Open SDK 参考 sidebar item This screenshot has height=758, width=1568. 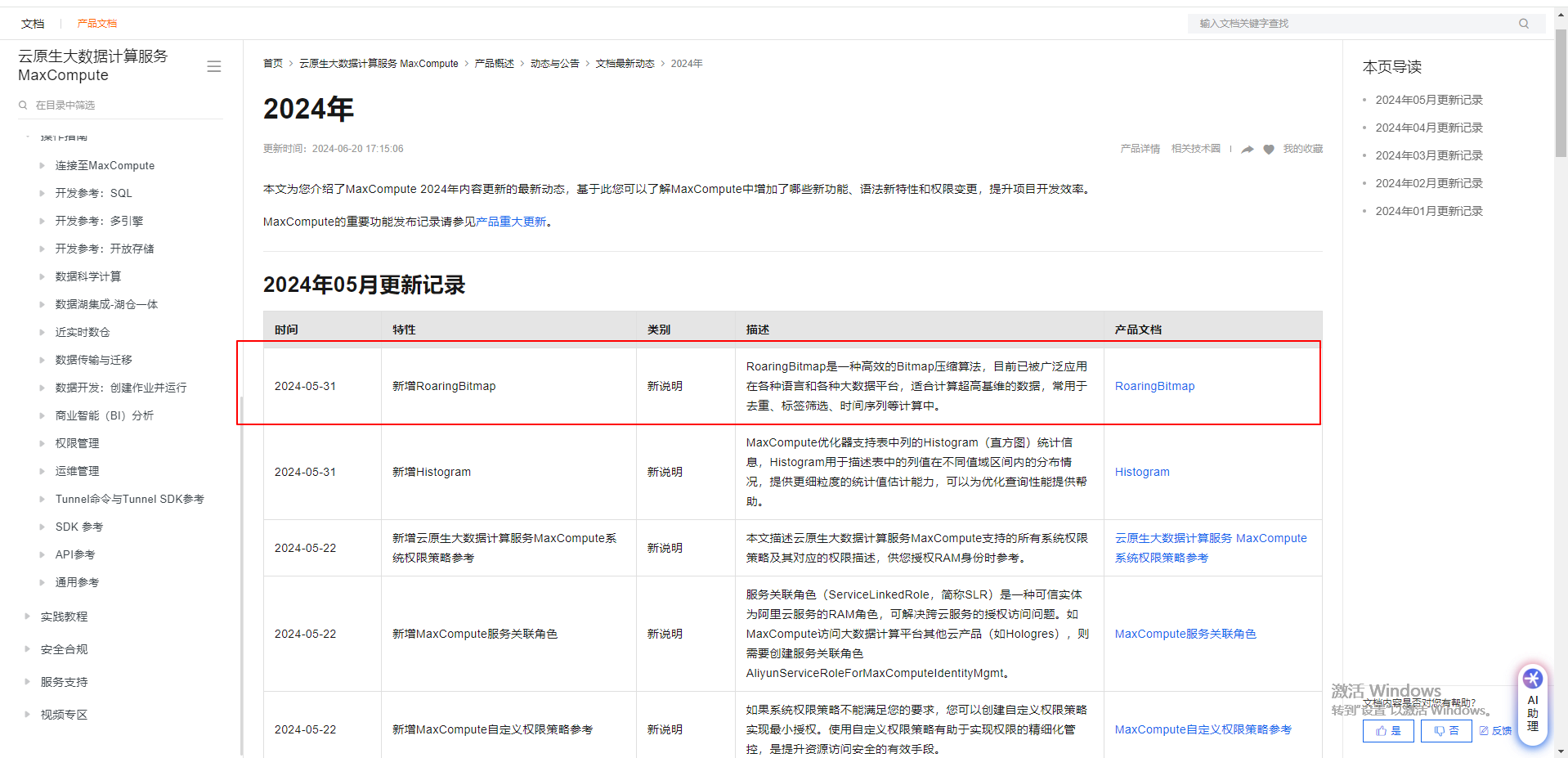click(79, 527)
